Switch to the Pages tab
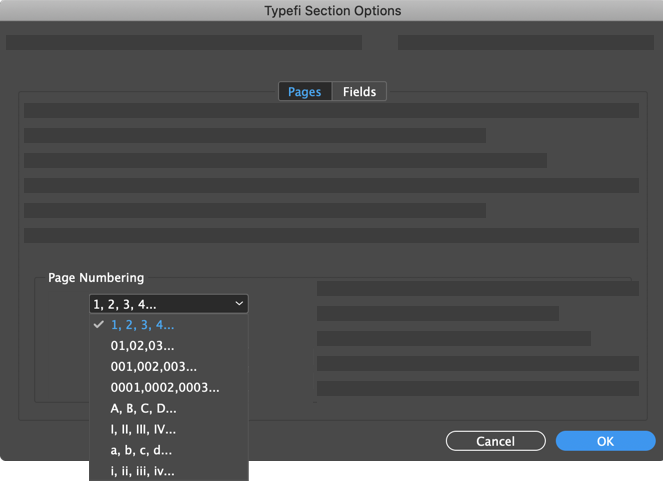663x481 pixels. (305, 91)
